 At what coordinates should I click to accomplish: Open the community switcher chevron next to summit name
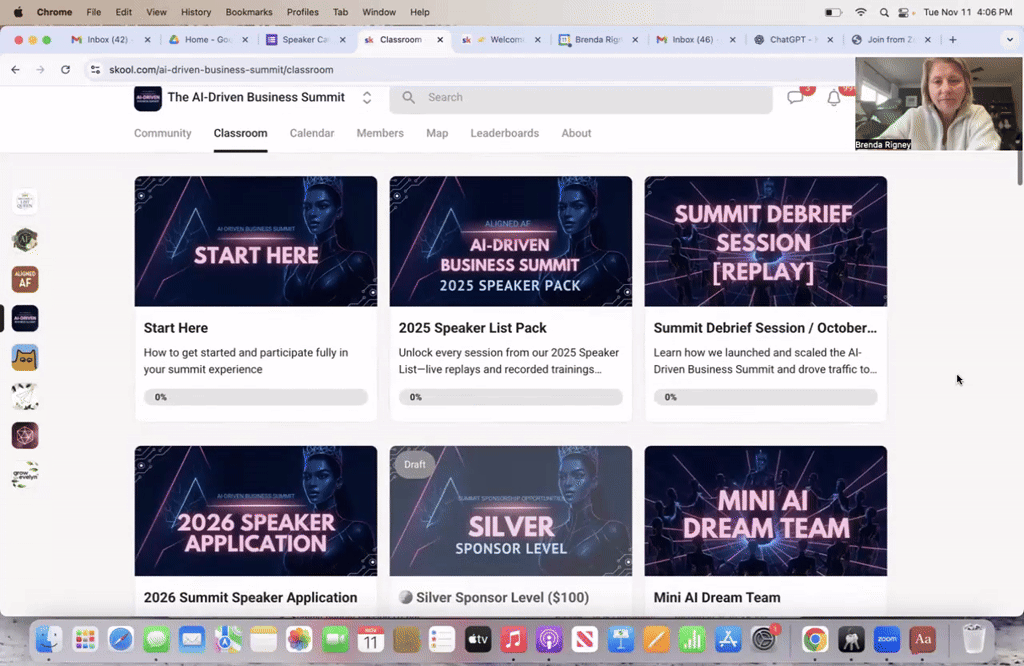366,98
